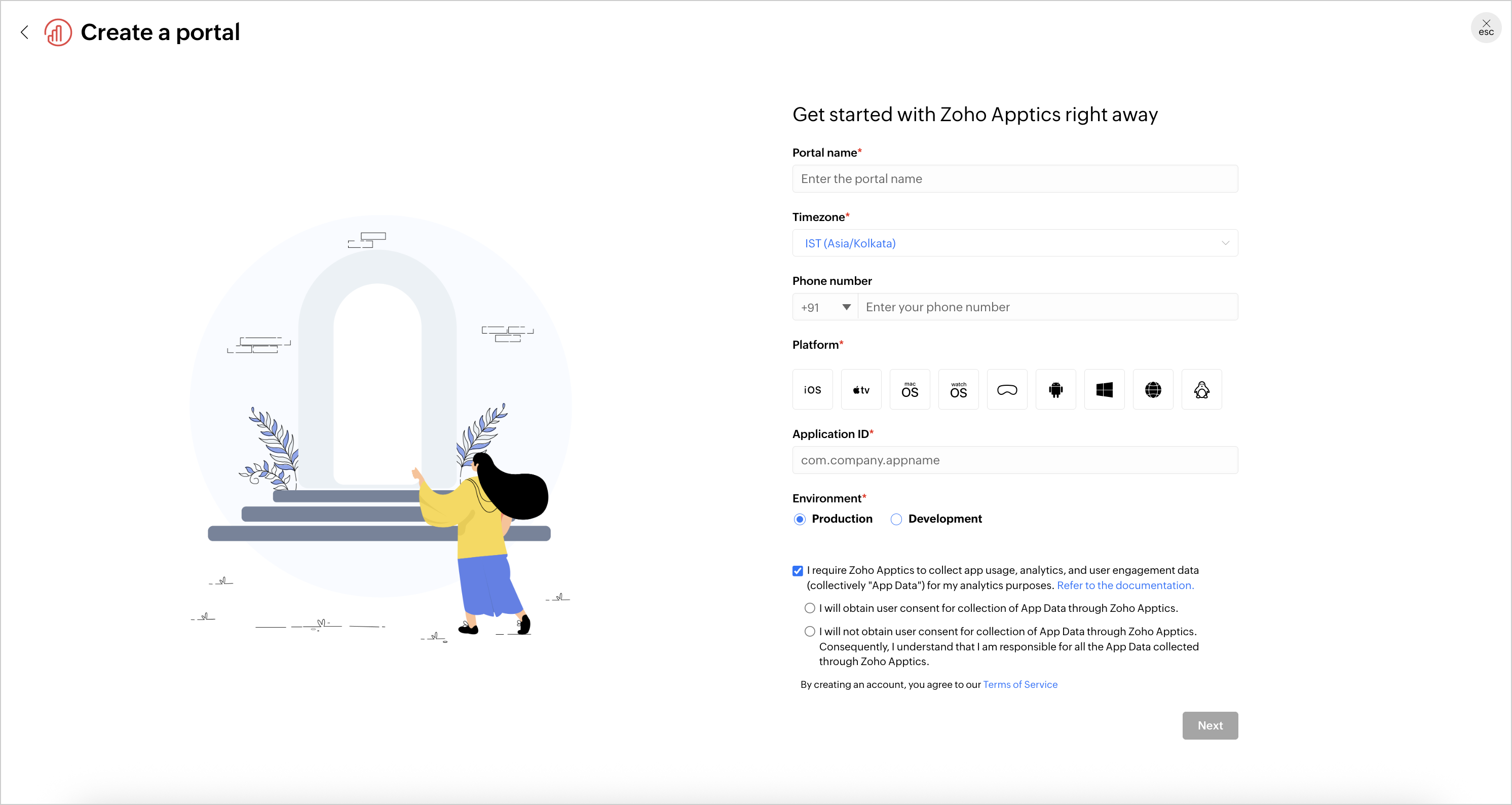Uncheck the App Data collection checkbox

tap(798, 571)
